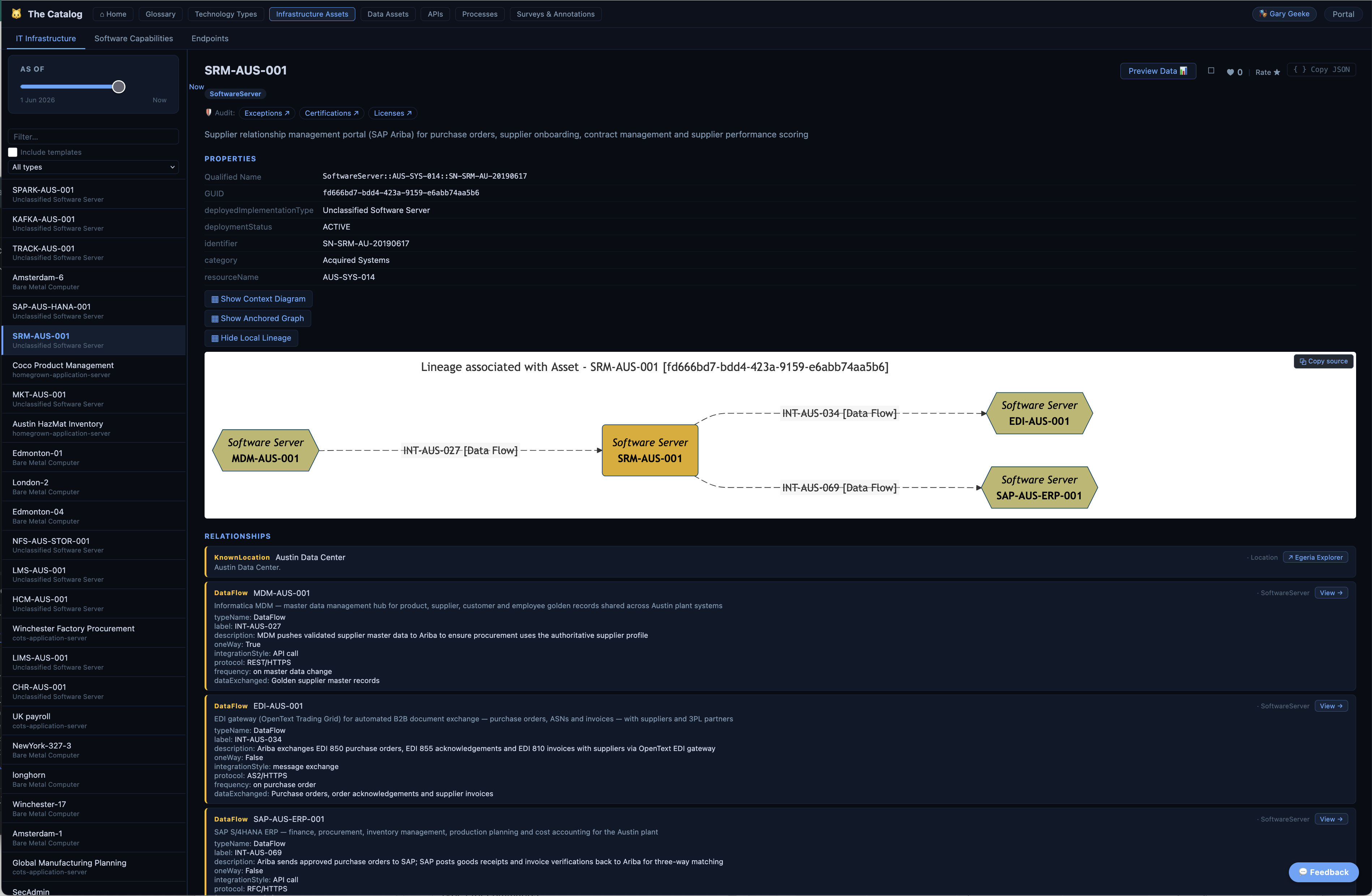Select longhorn bare metal computer
Viewport: 1372px width, 896px height.
pos(93,780)
